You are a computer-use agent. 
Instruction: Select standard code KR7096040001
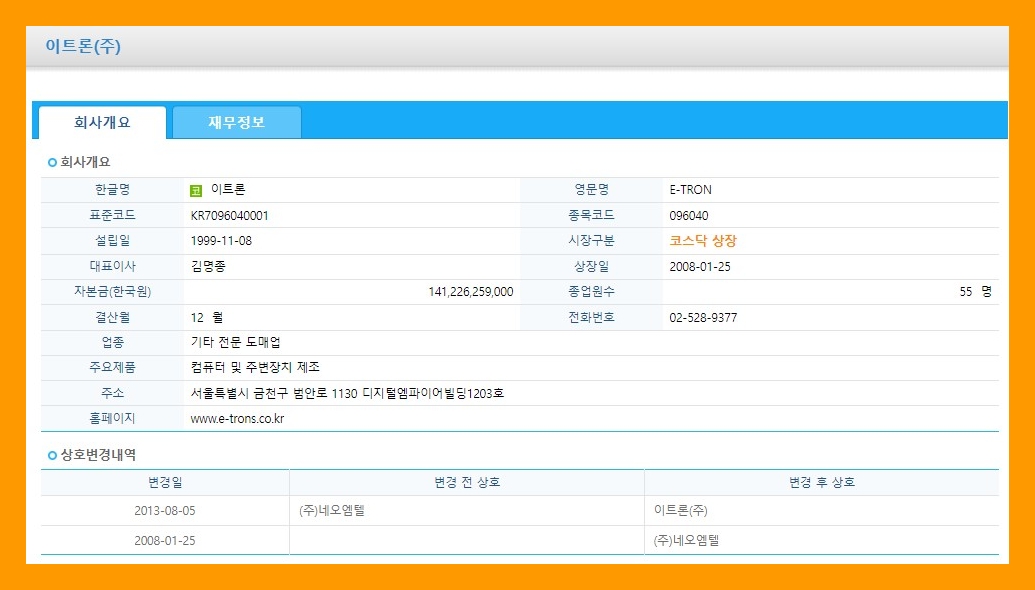coord(230,216)
